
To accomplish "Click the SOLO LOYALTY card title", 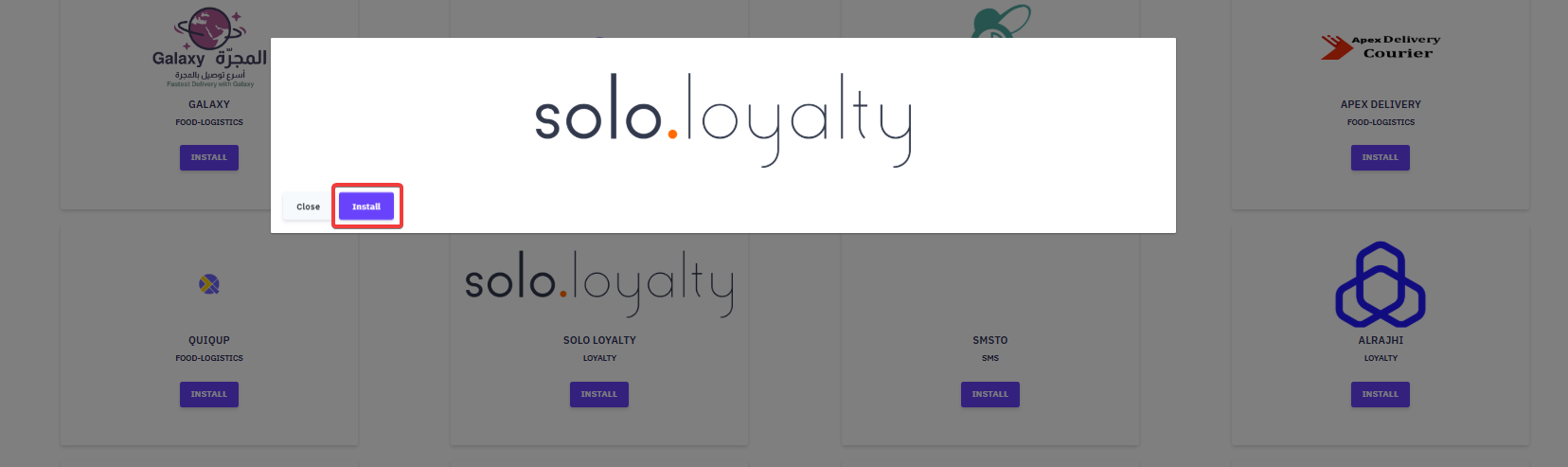I will tap(599, 340).
